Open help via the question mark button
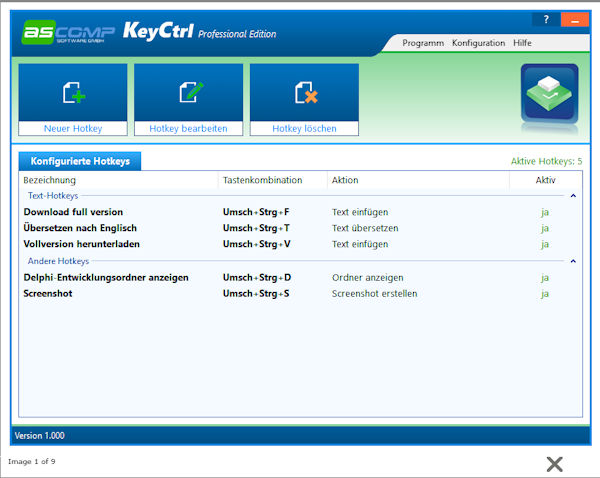 [x=546, y=19]
